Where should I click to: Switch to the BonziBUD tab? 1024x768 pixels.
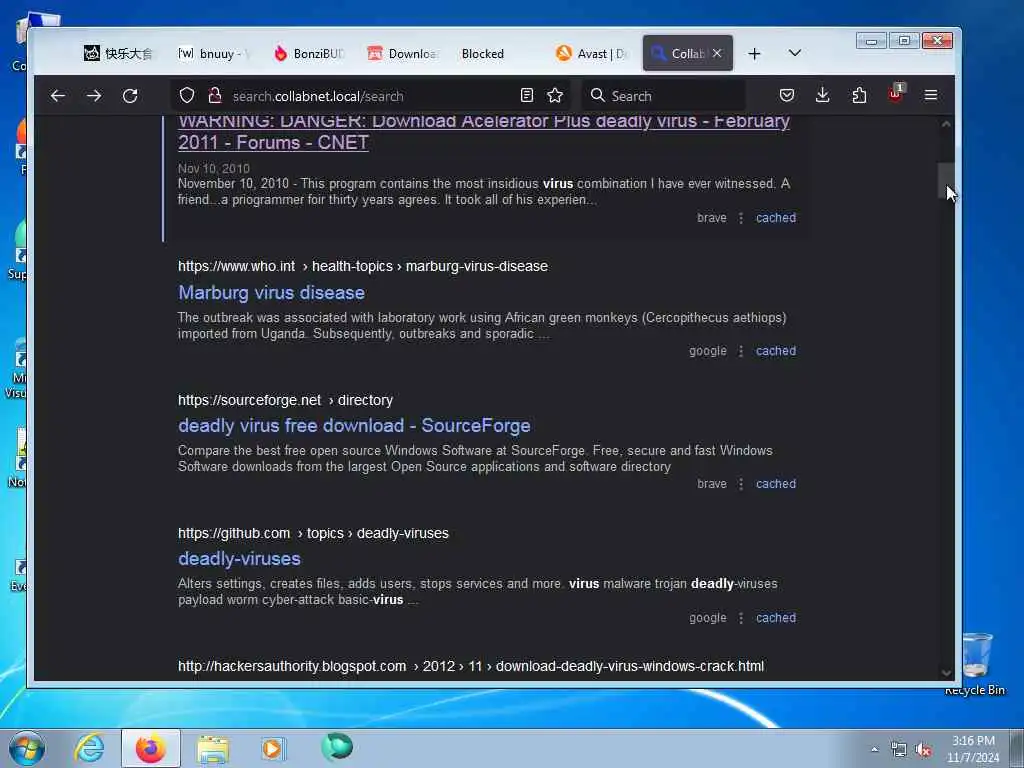click(x=310, y=54)
